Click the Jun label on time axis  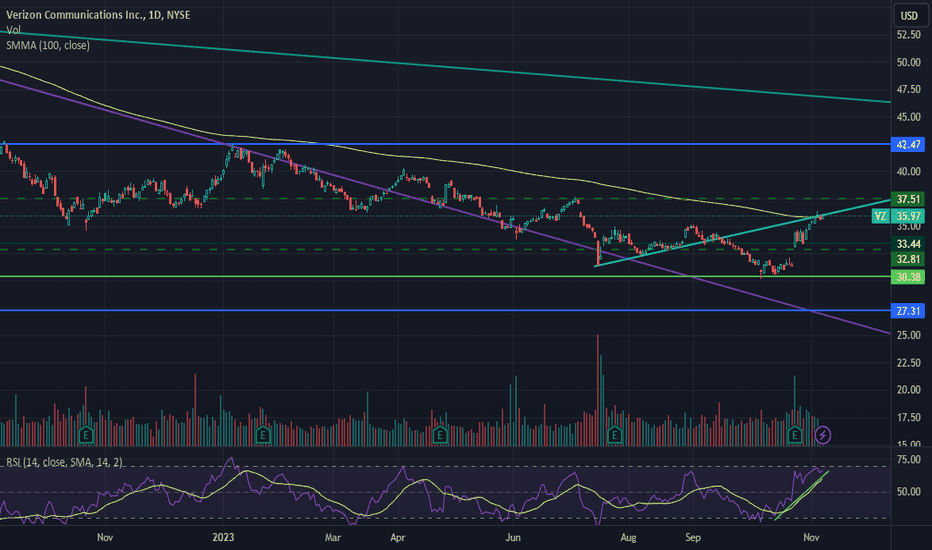click(513, 538)
